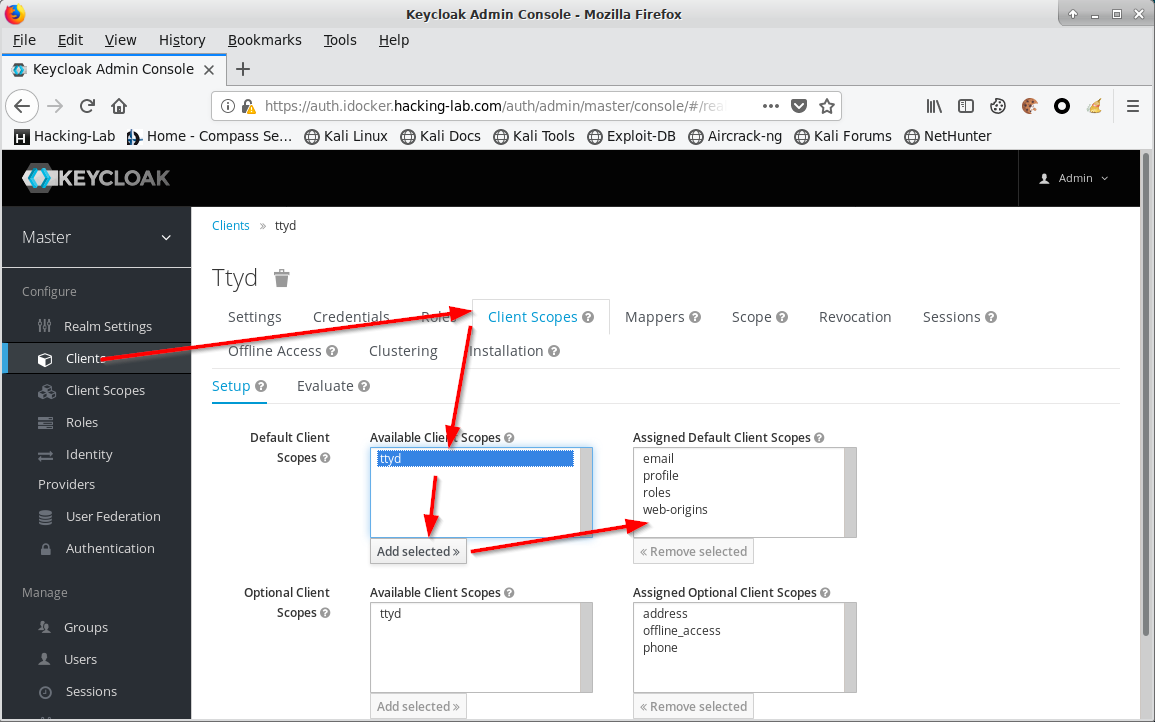
Task: Show help tooltip for Offline Access
Action: pos(331,351)
